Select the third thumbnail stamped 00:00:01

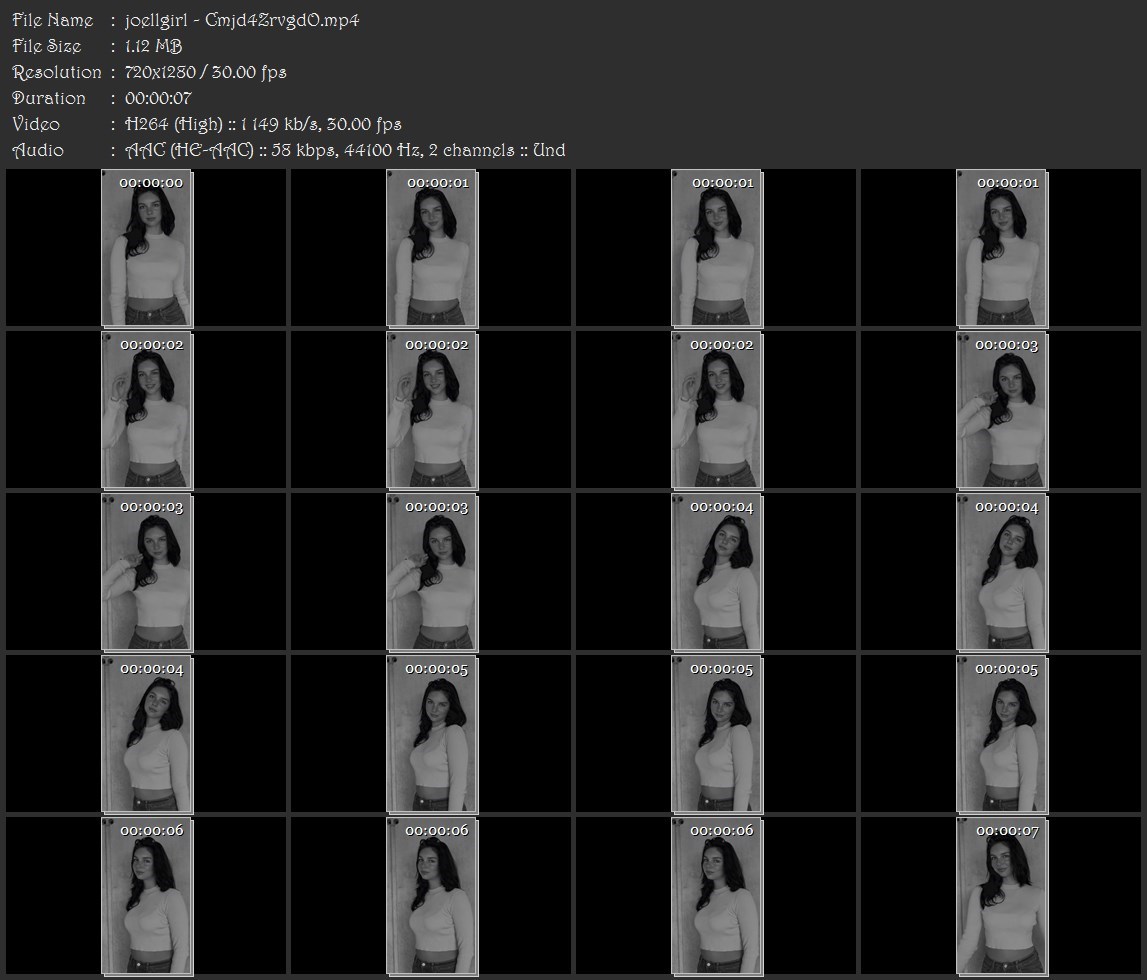[1001, 248]
